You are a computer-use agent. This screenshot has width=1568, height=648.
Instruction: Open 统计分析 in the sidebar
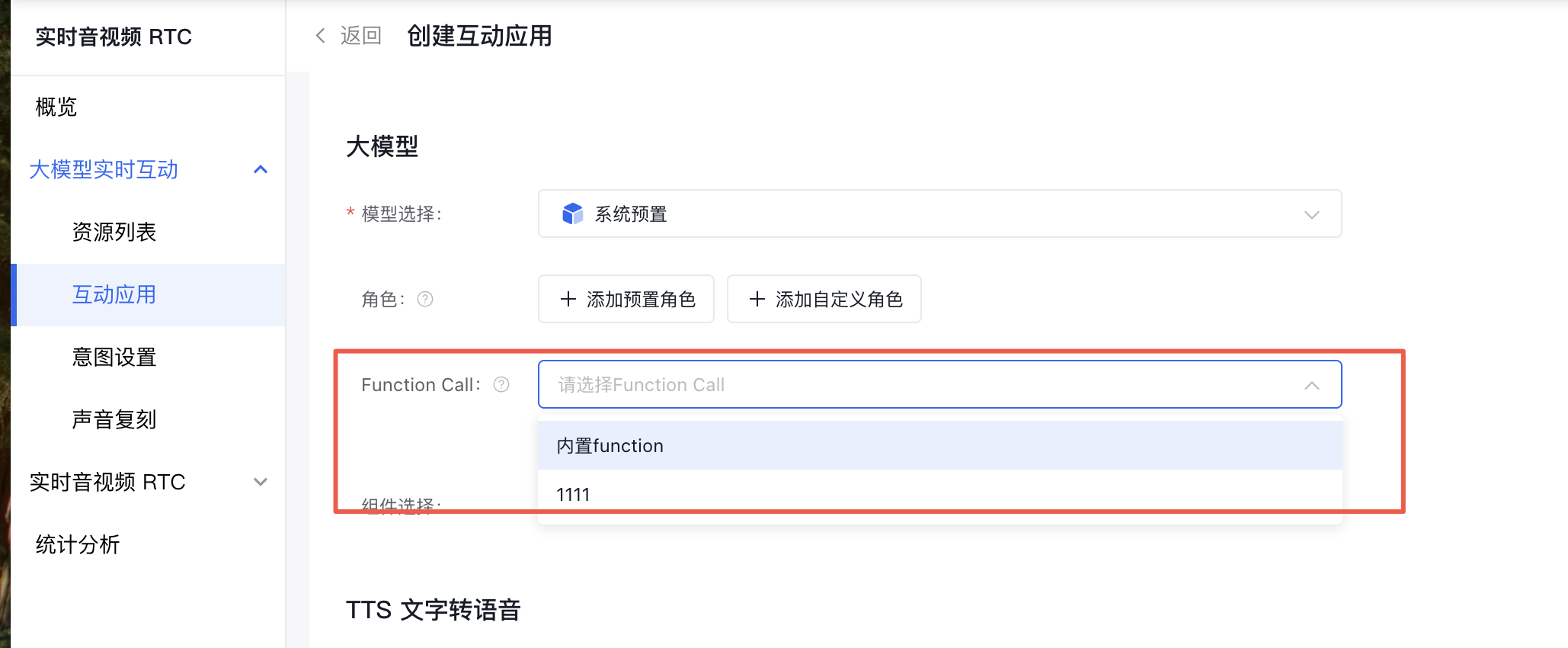pyautogui.click(x=78, y=544)
